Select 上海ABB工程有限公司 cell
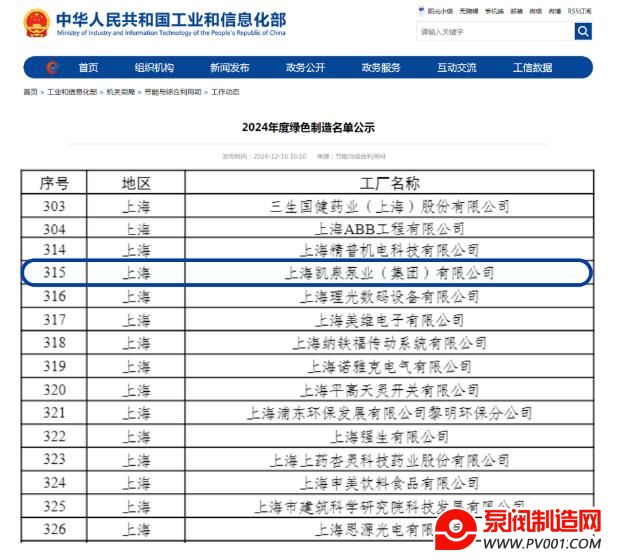Screen dimensions: 618x560 [x=389, y=229]
